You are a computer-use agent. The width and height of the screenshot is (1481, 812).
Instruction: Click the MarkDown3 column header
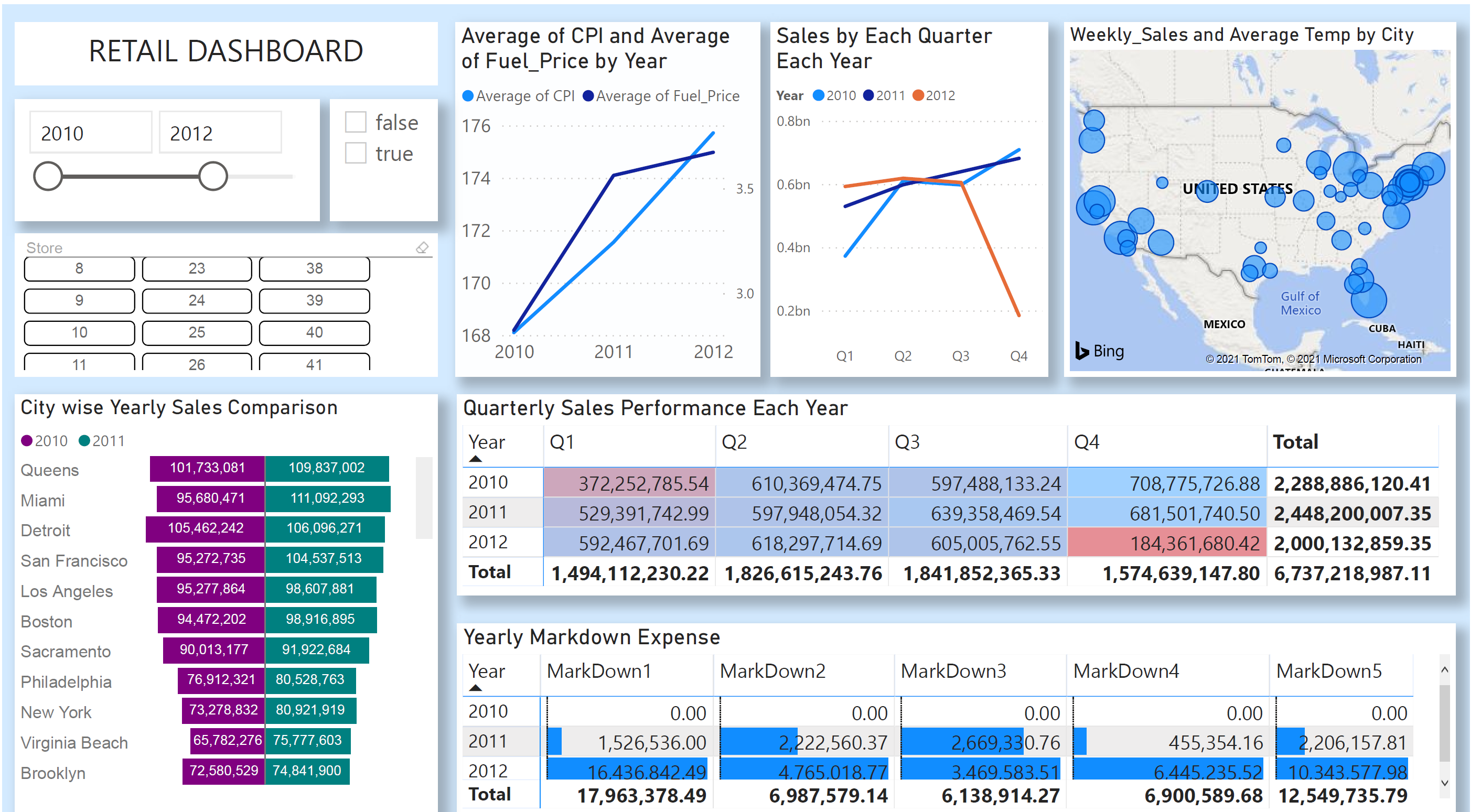point(953,670)
